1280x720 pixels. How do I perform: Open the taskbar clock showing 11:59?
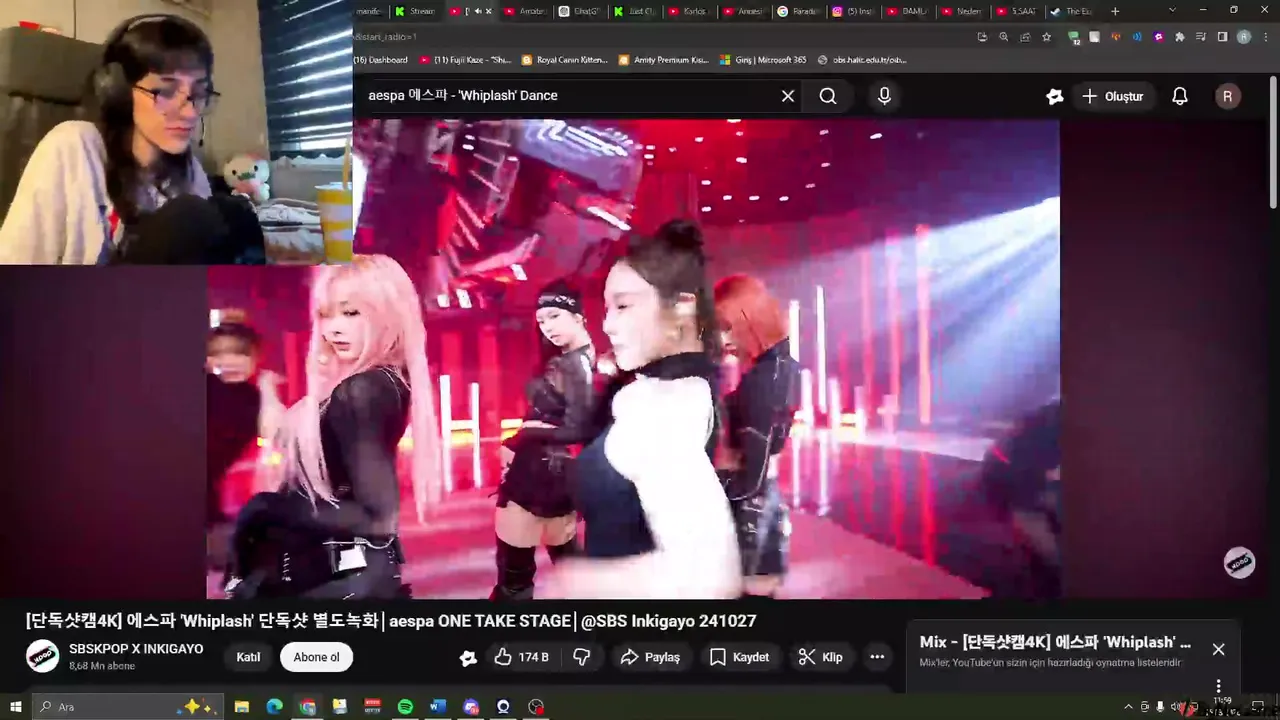click(x=1222, y=707)
